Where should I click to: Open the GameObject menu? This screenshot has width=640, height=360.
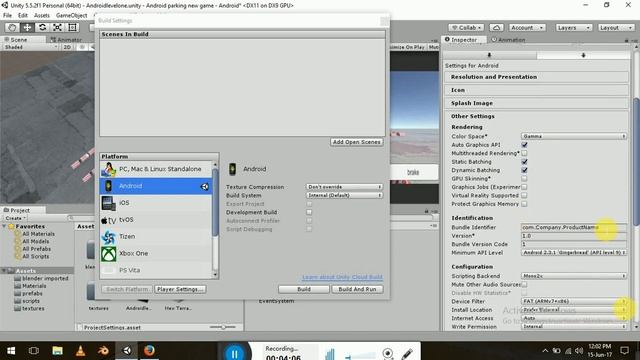[x=71, y=15]
